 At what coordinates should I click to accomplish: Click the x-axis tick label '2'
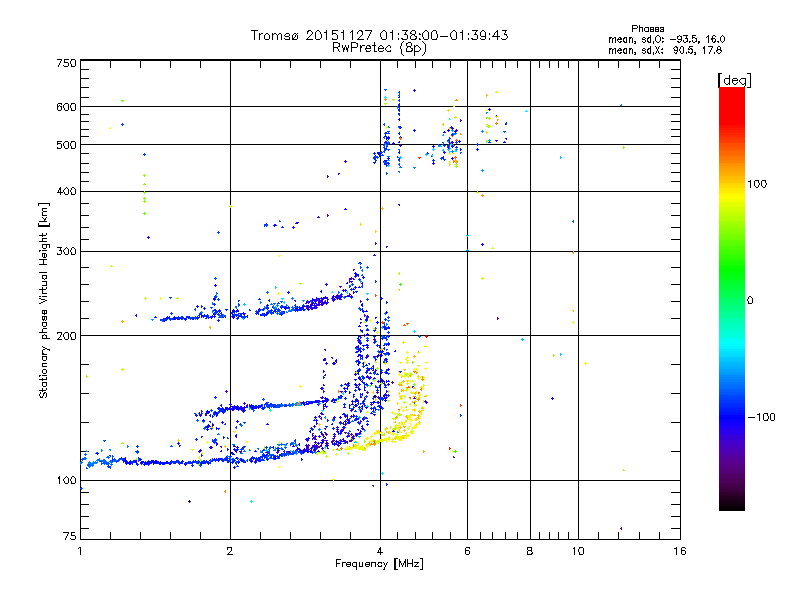230,551
